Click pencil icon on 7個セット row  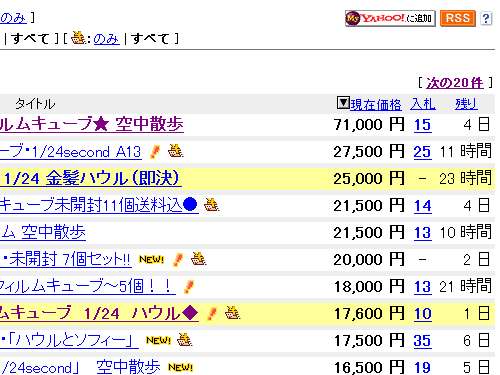[178, 260]
